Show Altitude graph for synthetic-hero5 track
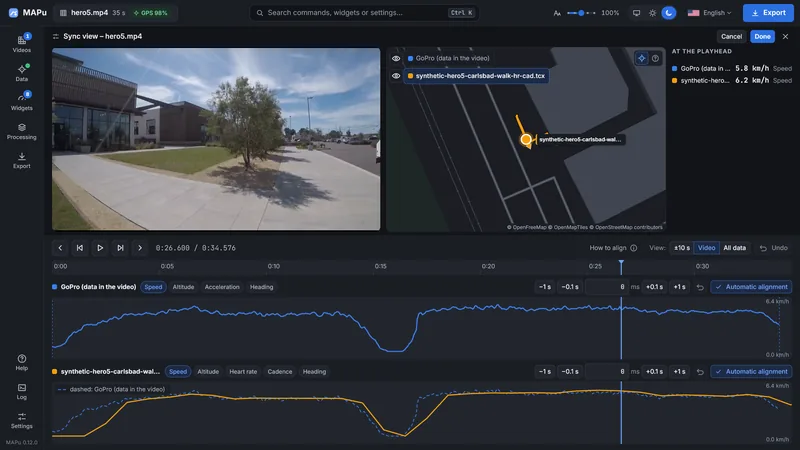 click(208, 372)
